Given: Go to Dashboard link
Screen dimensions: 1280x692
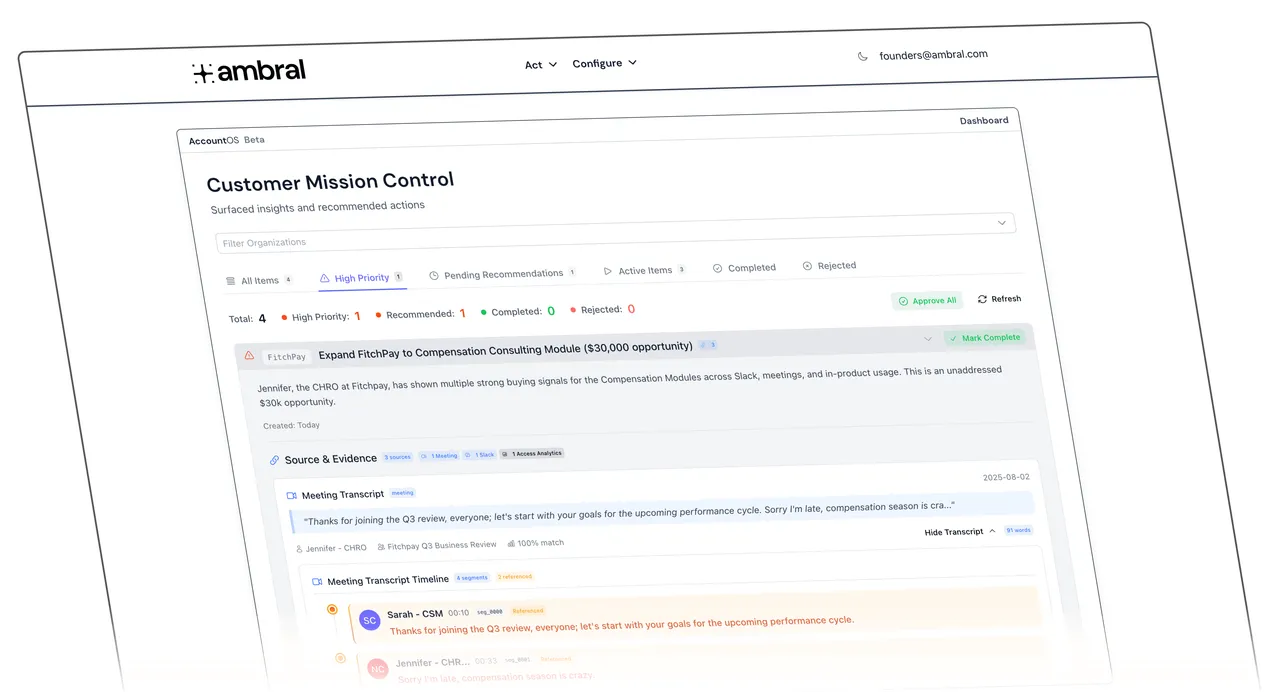Looking at the screenshot, I should [984, 121].
